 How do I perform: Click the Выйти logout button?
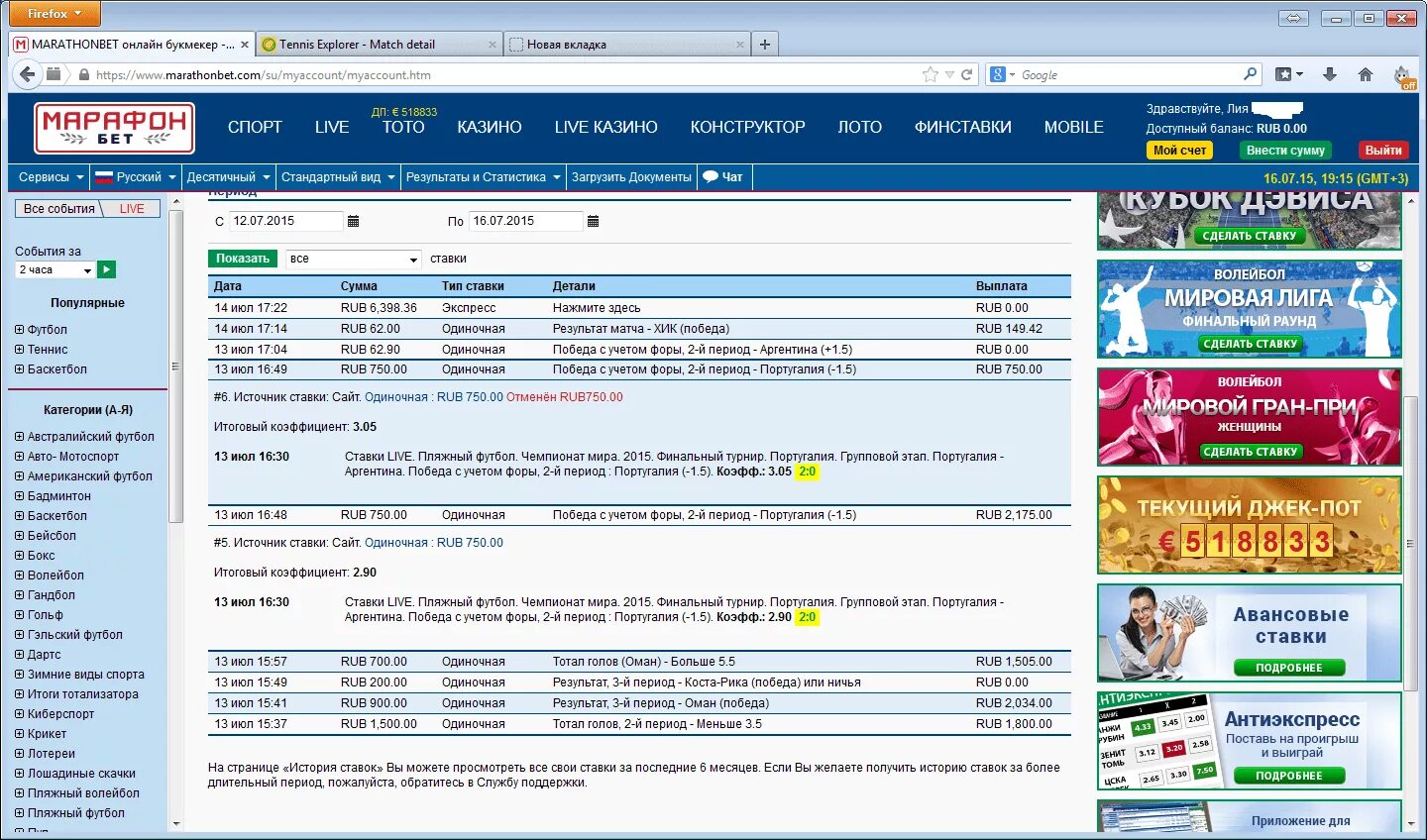click(1383, 151)
